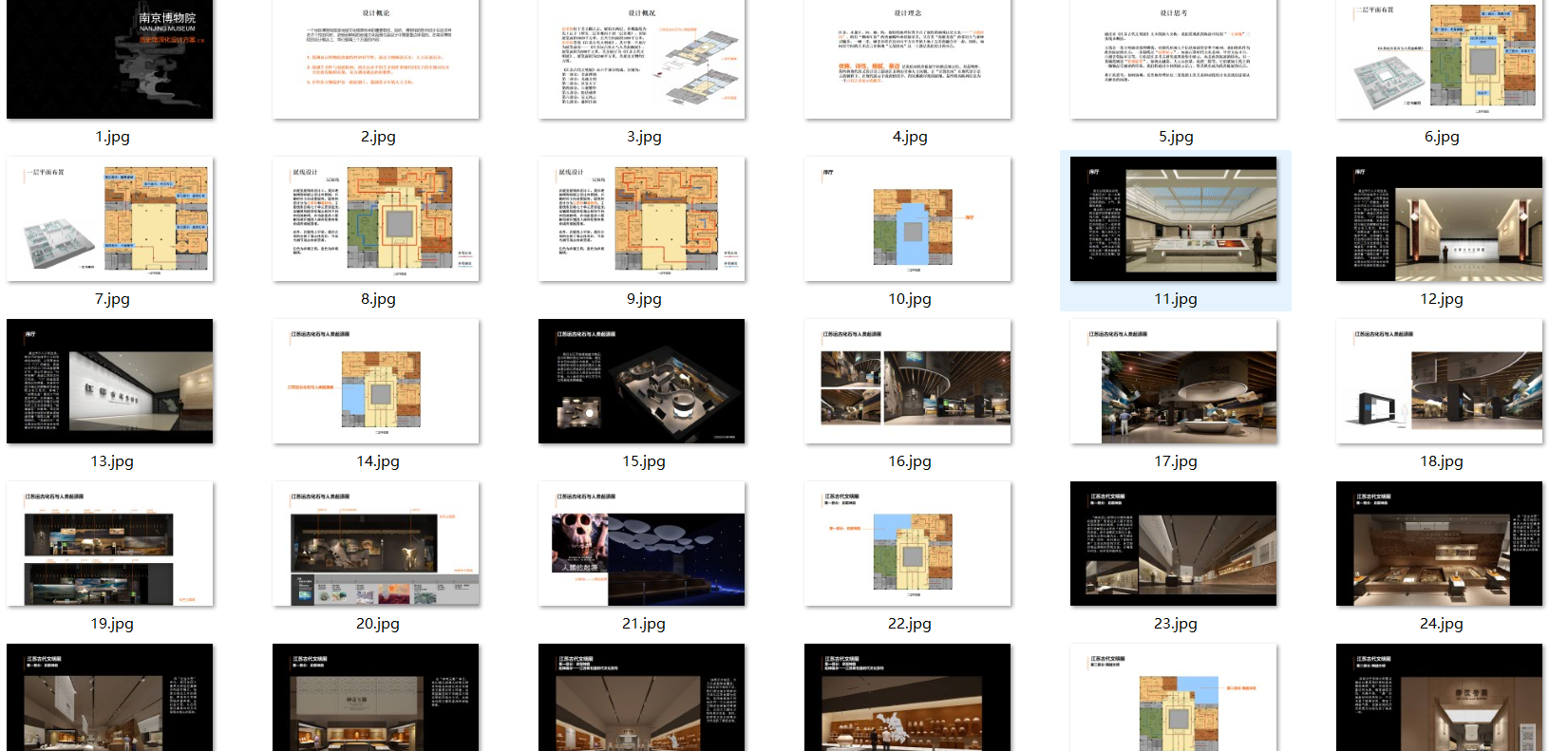Click the thumbnail image of 19.jpg
This screenshot has width=1568, height=751.
[x=110, y=544]
